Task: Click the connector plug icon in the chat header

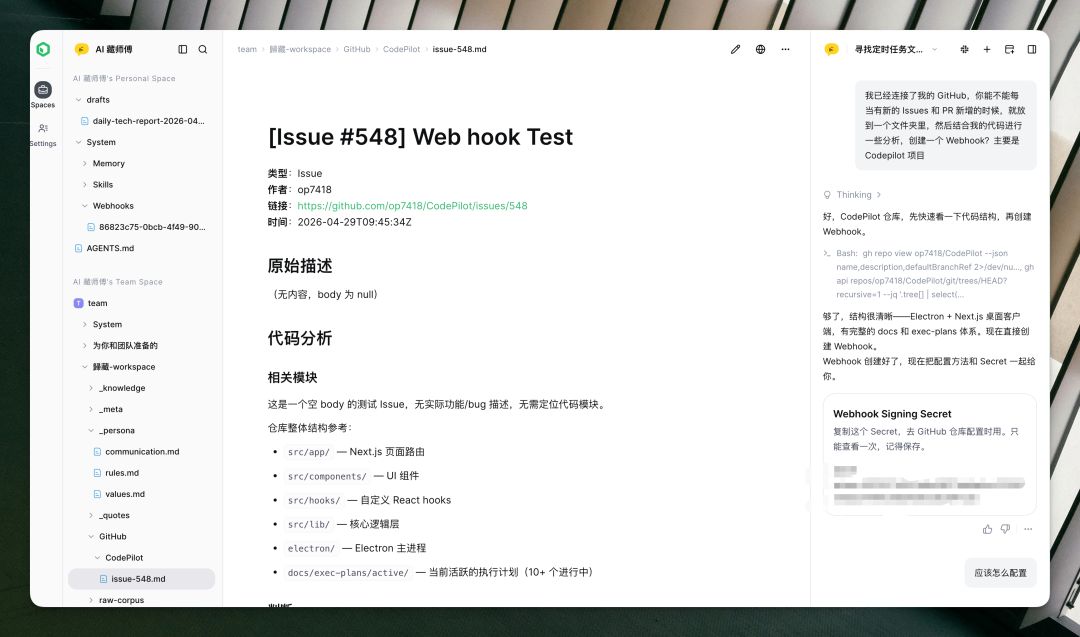Action: coord(963,49)
